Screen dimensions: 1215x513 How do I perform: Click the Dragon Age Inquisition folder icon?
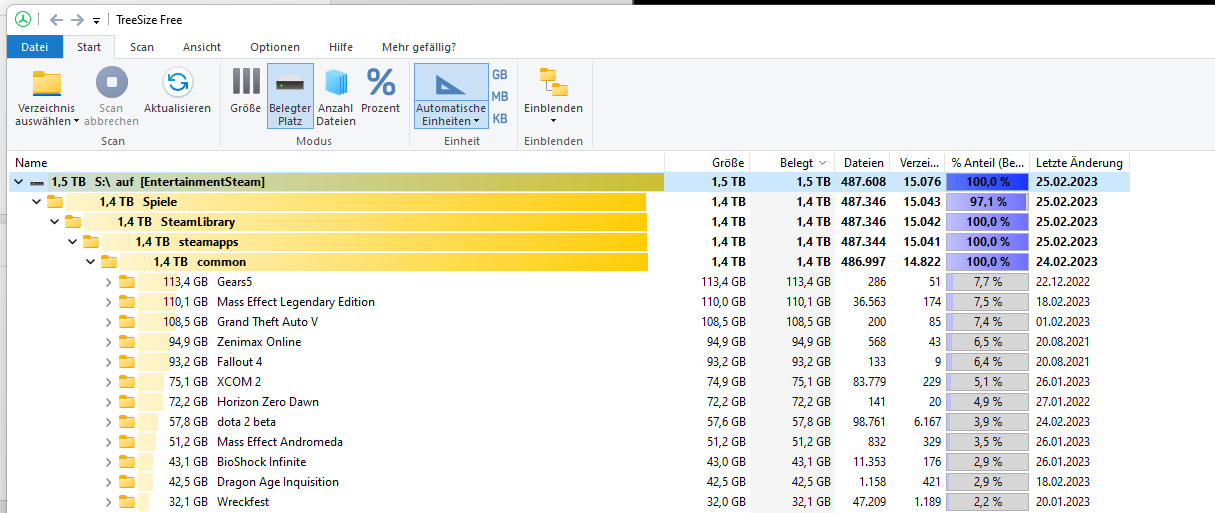point(127,482)
